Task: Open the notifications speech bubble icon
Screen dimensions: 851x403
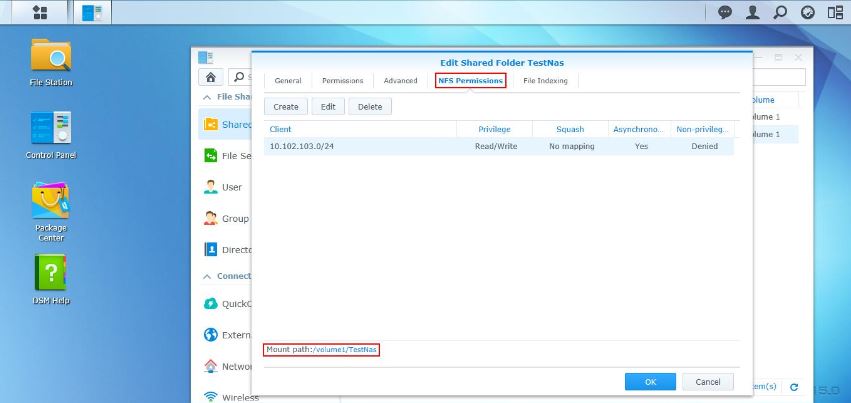Action: pyautogui.click(x=725, y=12)
